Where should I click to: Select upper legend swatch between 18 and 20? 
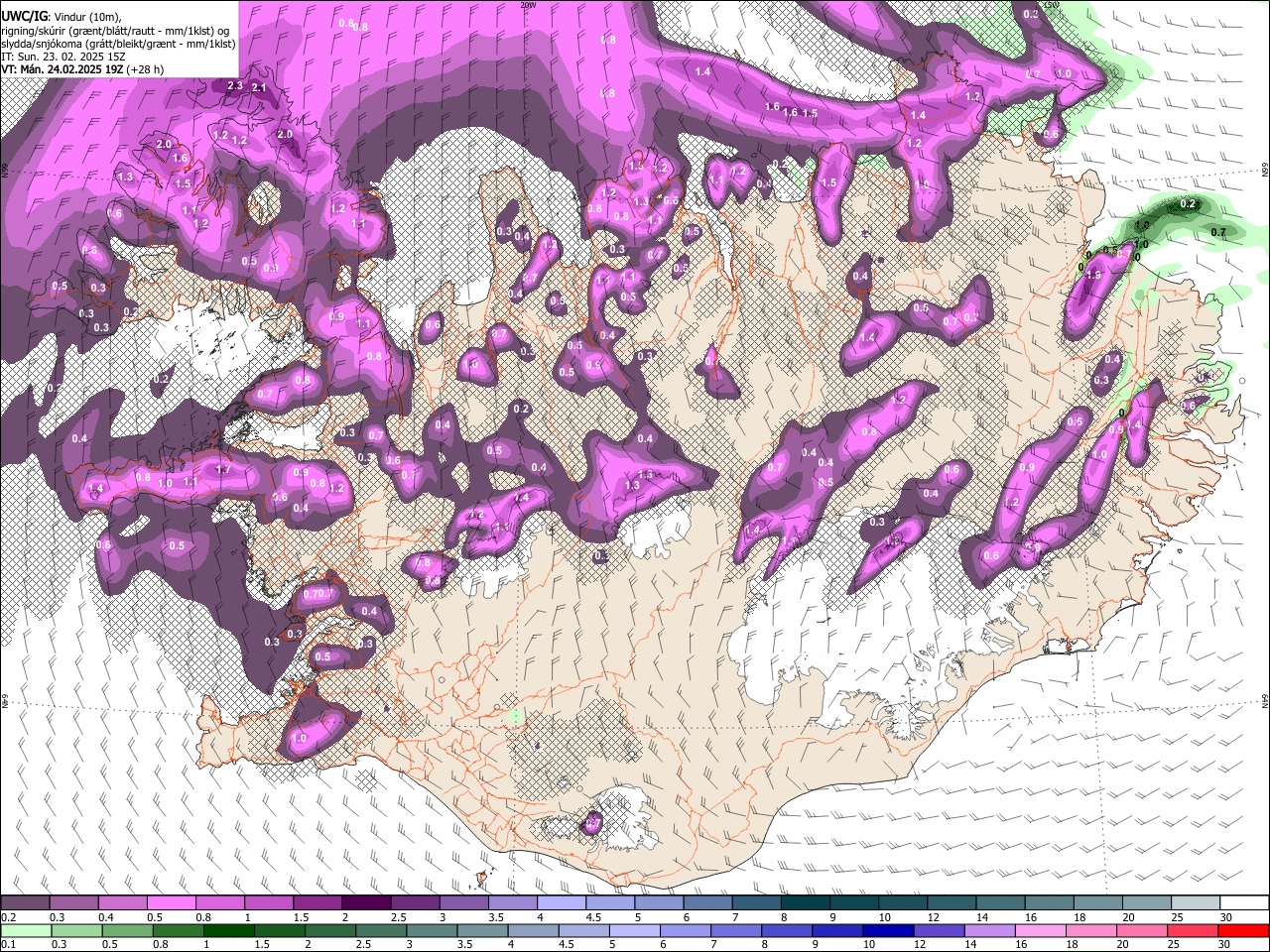[x=1098, y=902]
